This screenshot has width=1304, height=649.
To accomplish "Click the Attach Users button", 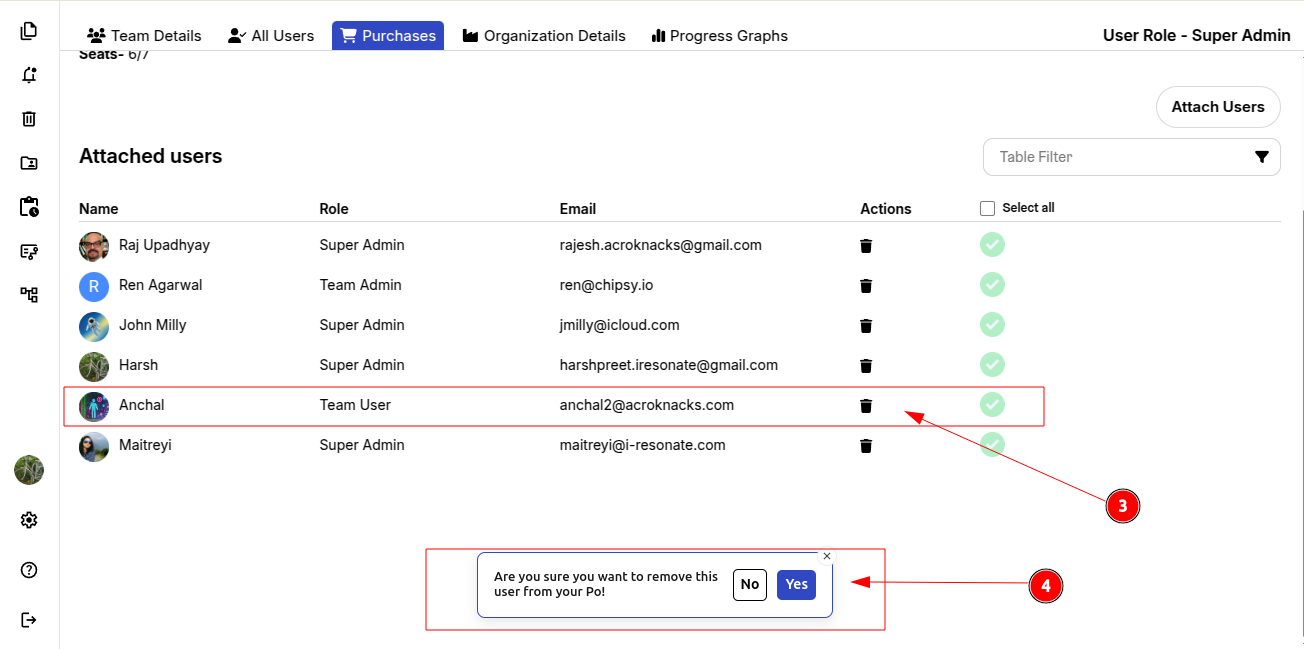I will pyautogui.click(x=1217, y=107).
